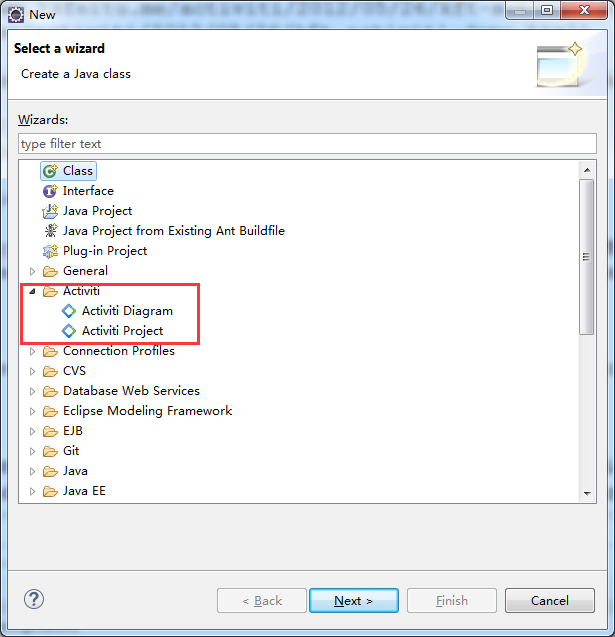Expand the Connection Profiles folder
Viewport: 615px width, 637px height.
(32, 351)
